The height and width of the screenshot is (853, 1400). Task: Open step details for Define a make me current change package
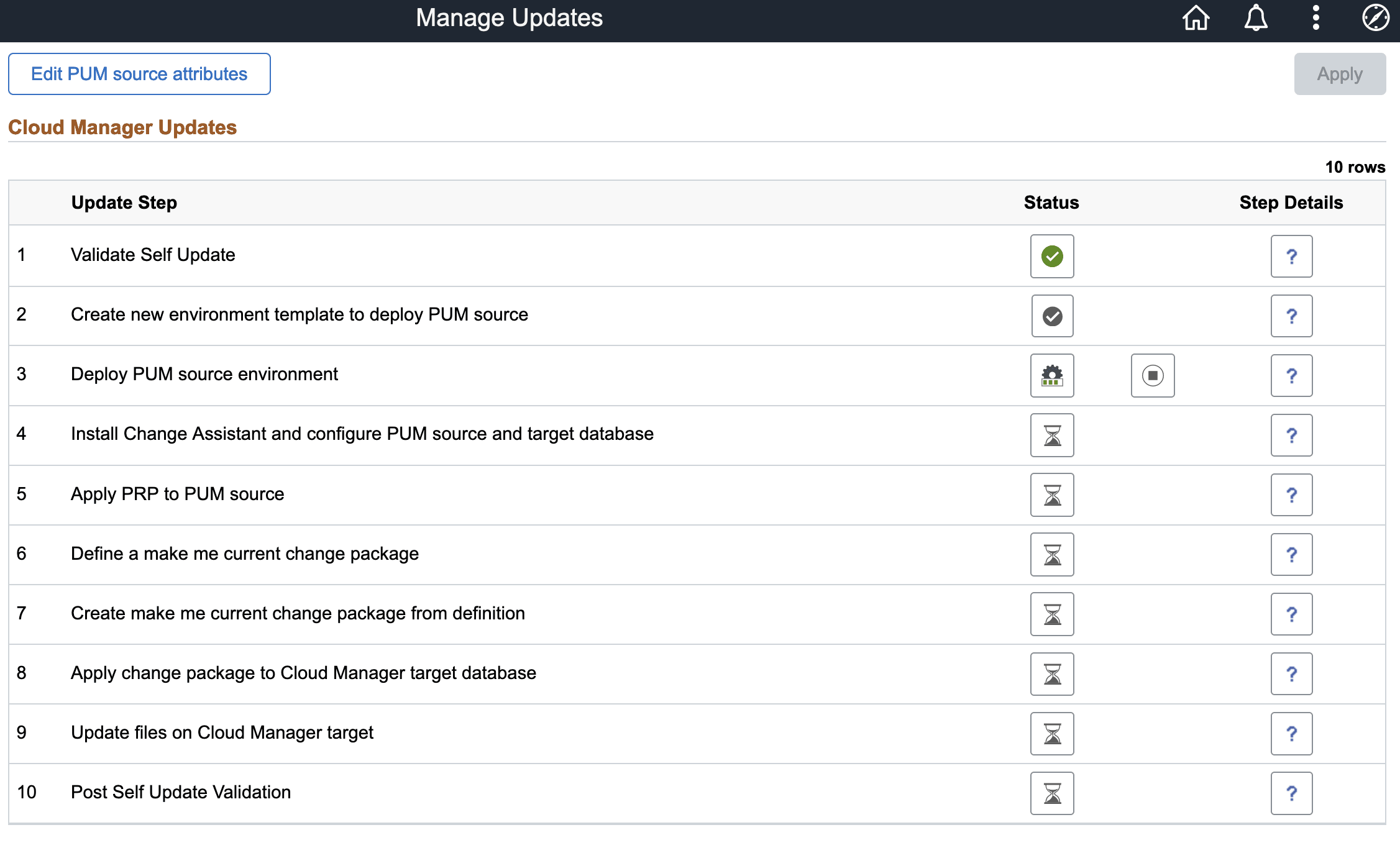coord(1291,554)
